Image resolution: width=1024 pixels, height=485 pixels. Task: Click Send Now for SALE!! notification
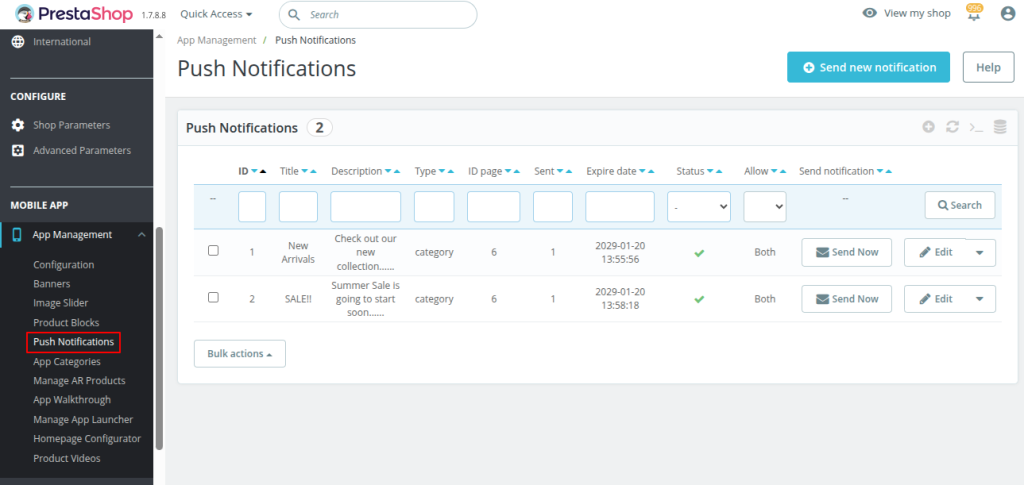(846, 299)
